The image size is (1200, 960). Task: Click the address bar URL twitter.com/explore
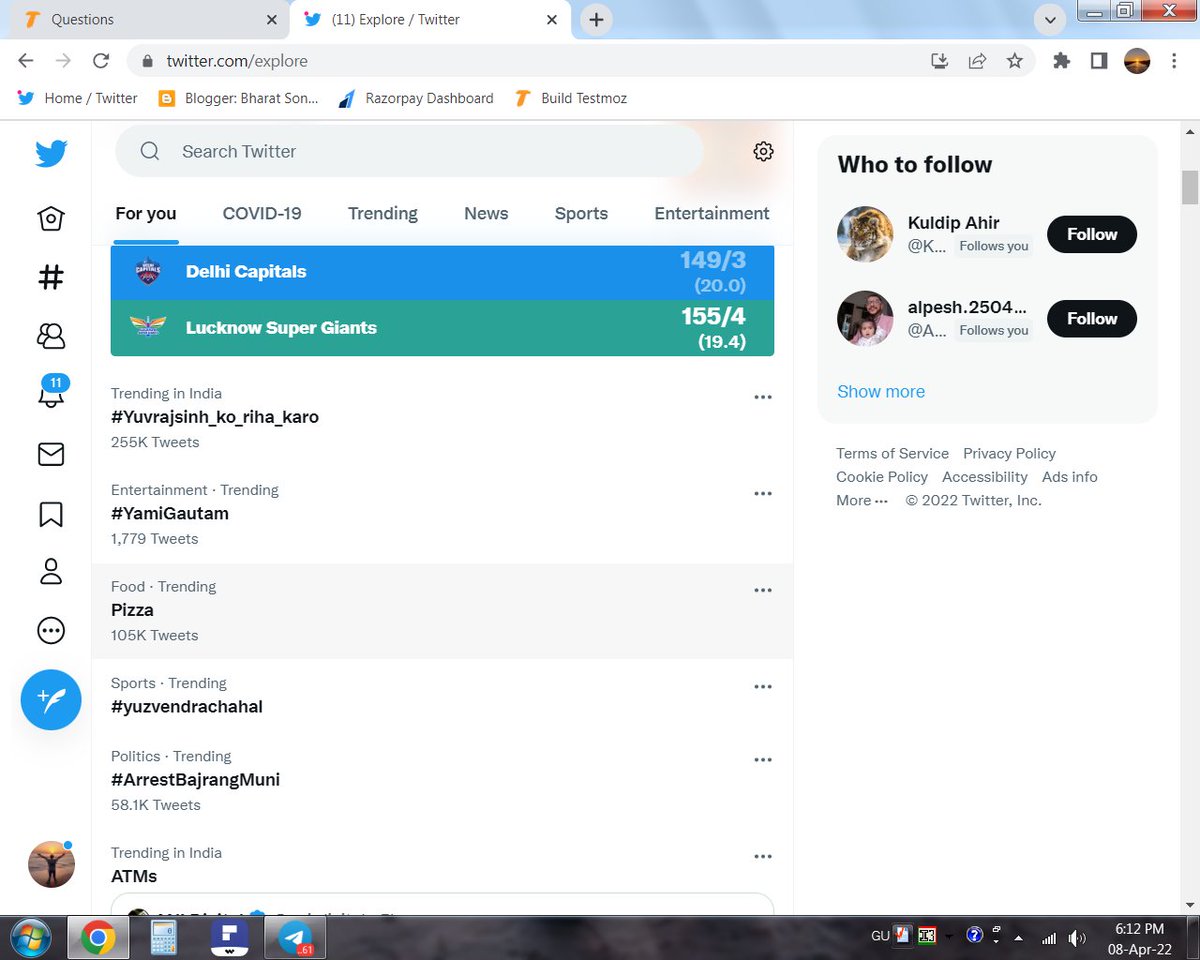click(x=237, y=61)
